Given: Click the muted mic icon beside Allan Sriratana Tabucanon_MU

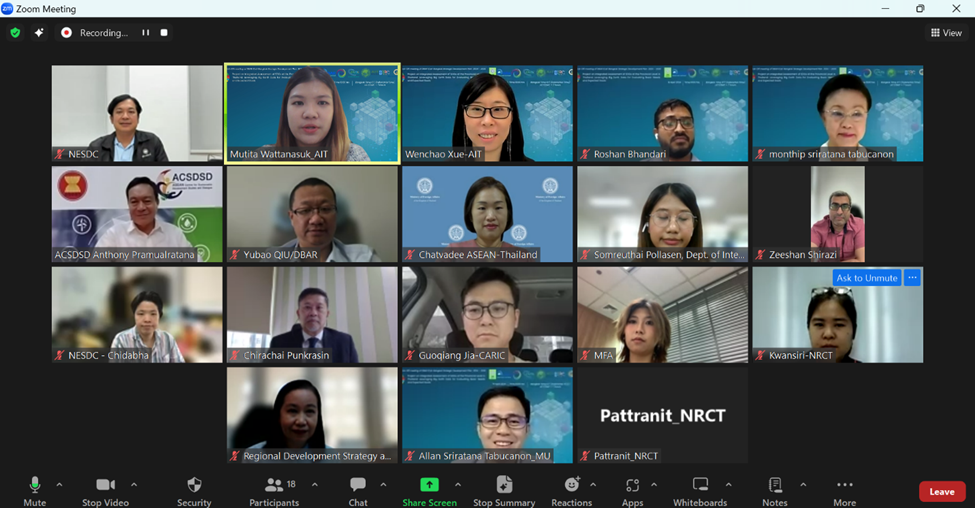Looking at the screenshot, I should click(410, 456).
